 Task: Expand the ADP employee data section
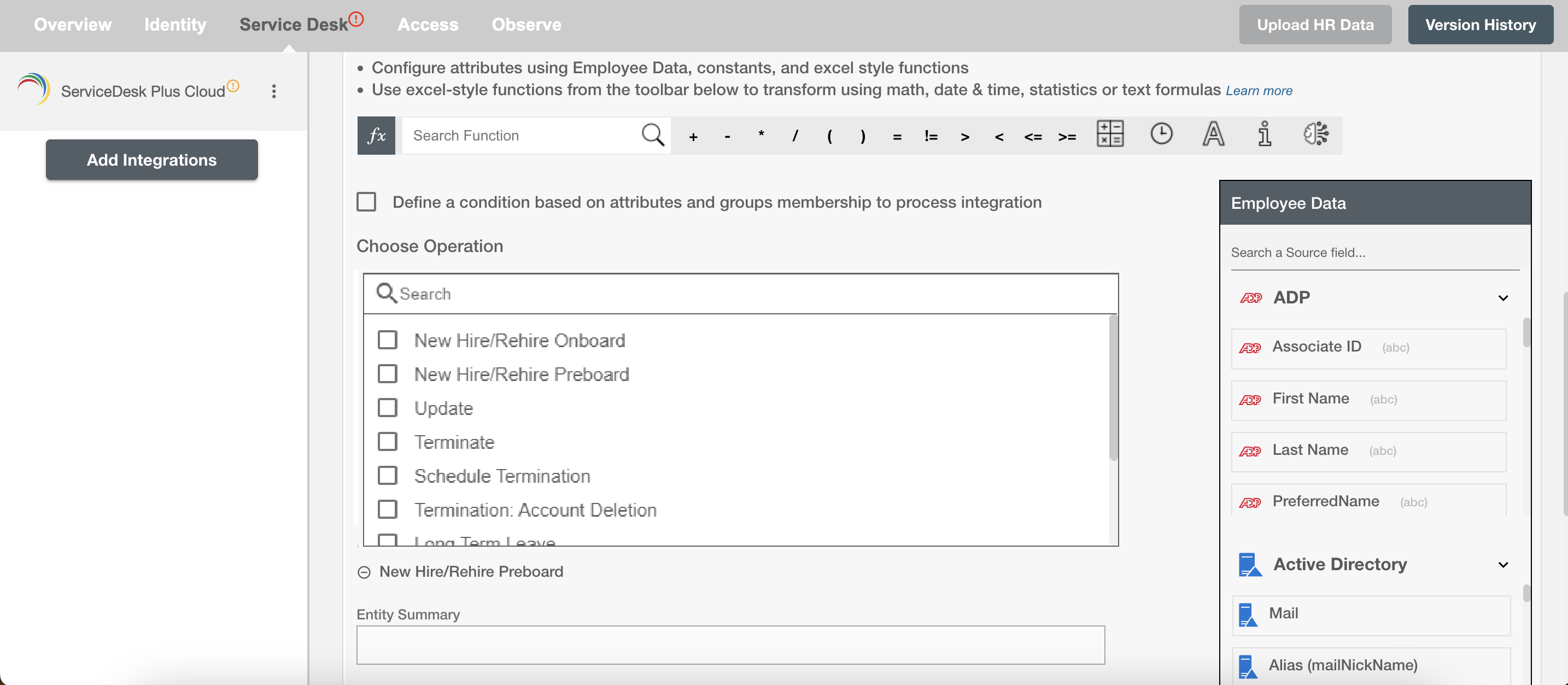coord(1502,297)
